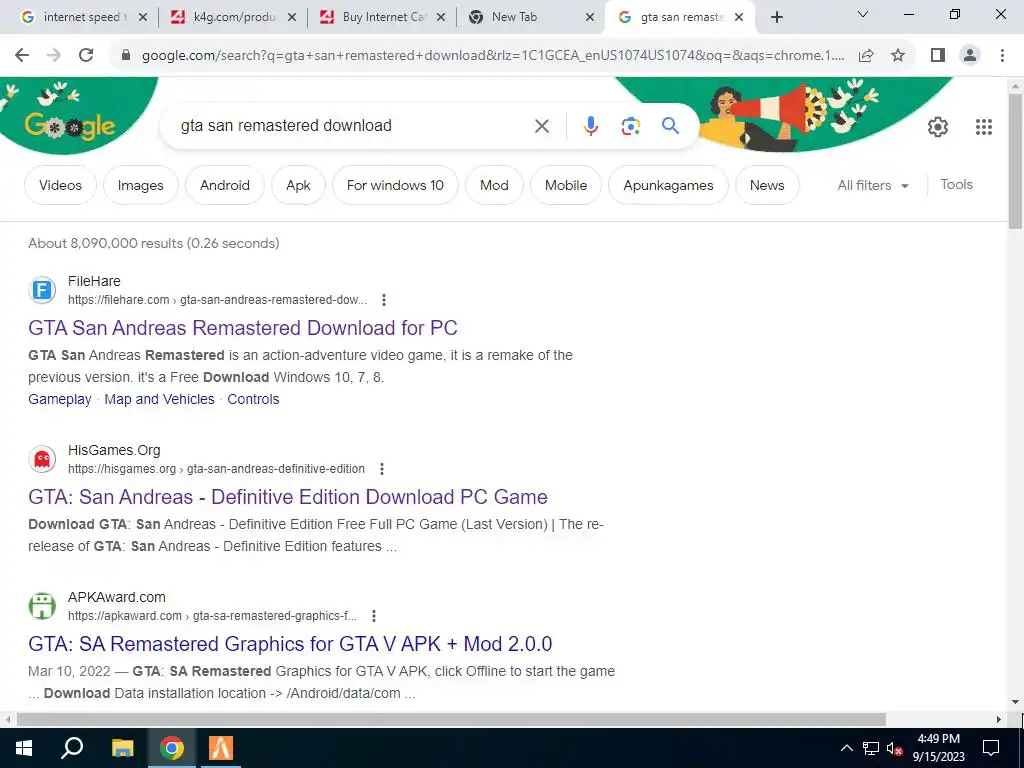Open the Windows Start menu
Image resolution: width=1024 pixels, height=768 pixels.
tap(24, 748)
